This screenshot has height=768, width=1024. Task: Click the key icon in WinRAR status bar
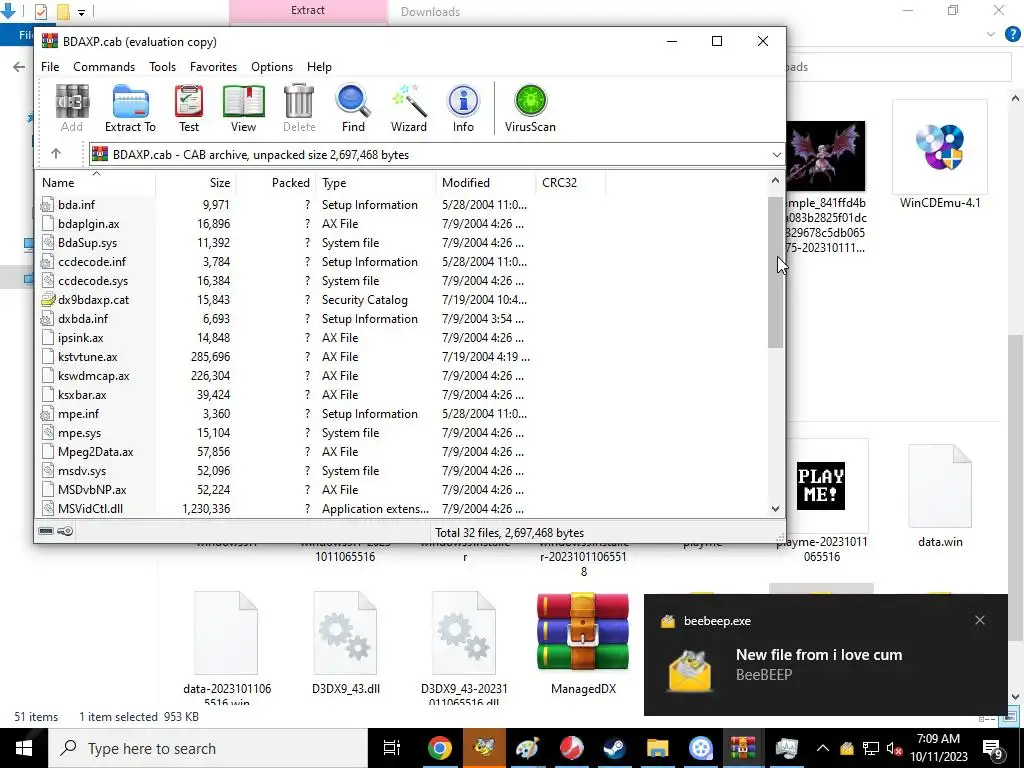(x=65, y=531)
